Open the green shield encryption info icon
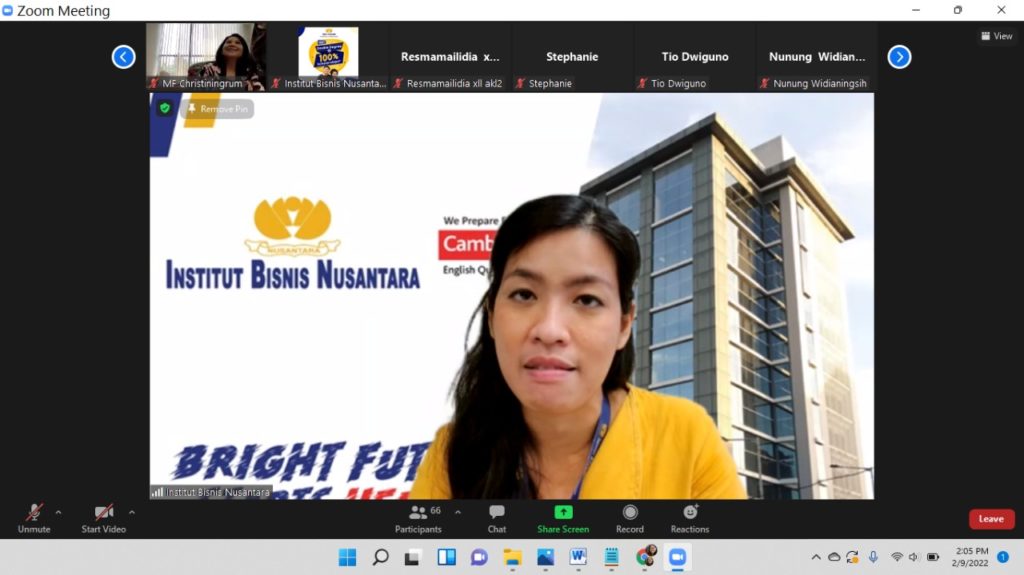 165,108
